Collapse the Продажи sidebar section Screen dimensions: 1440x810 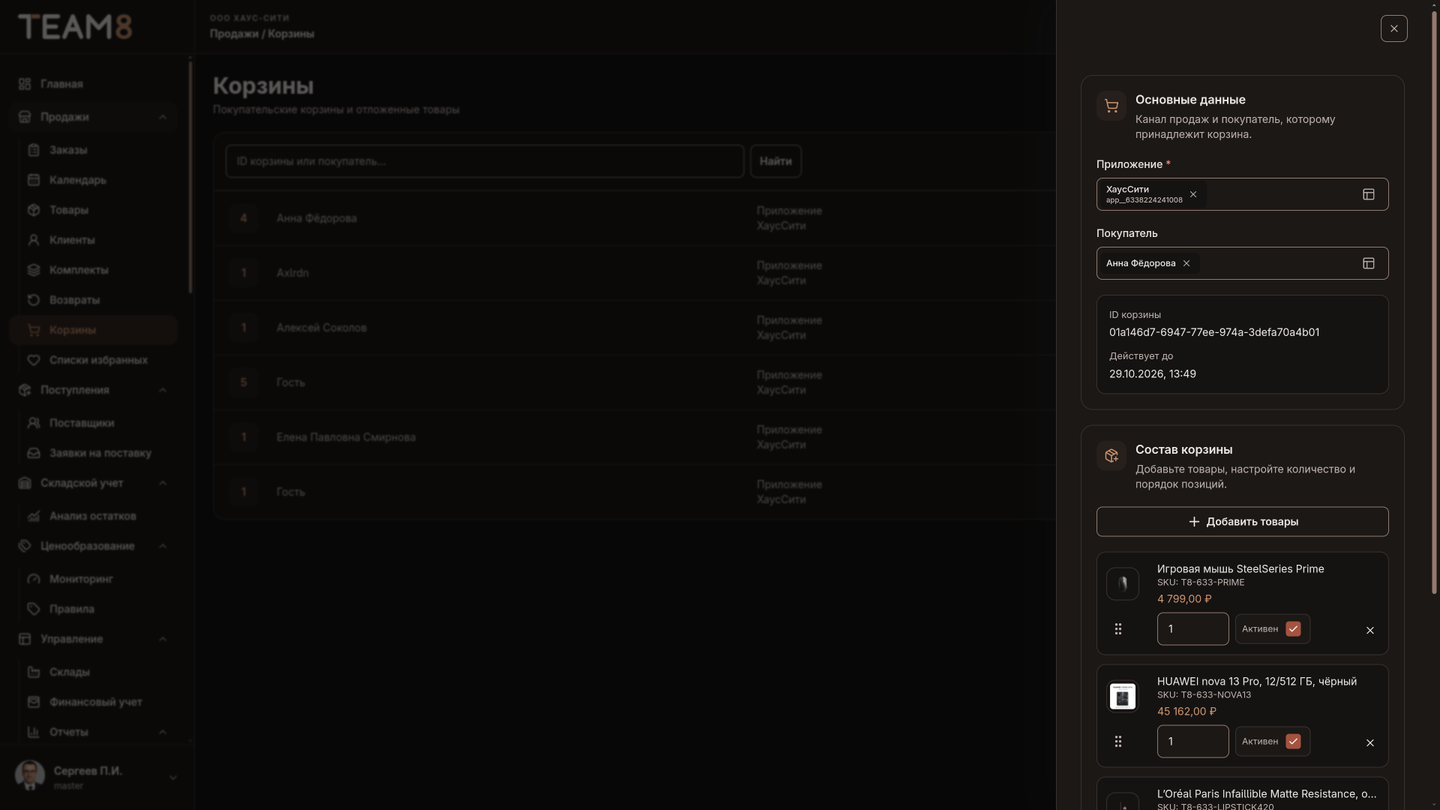(x=162, y=117)
